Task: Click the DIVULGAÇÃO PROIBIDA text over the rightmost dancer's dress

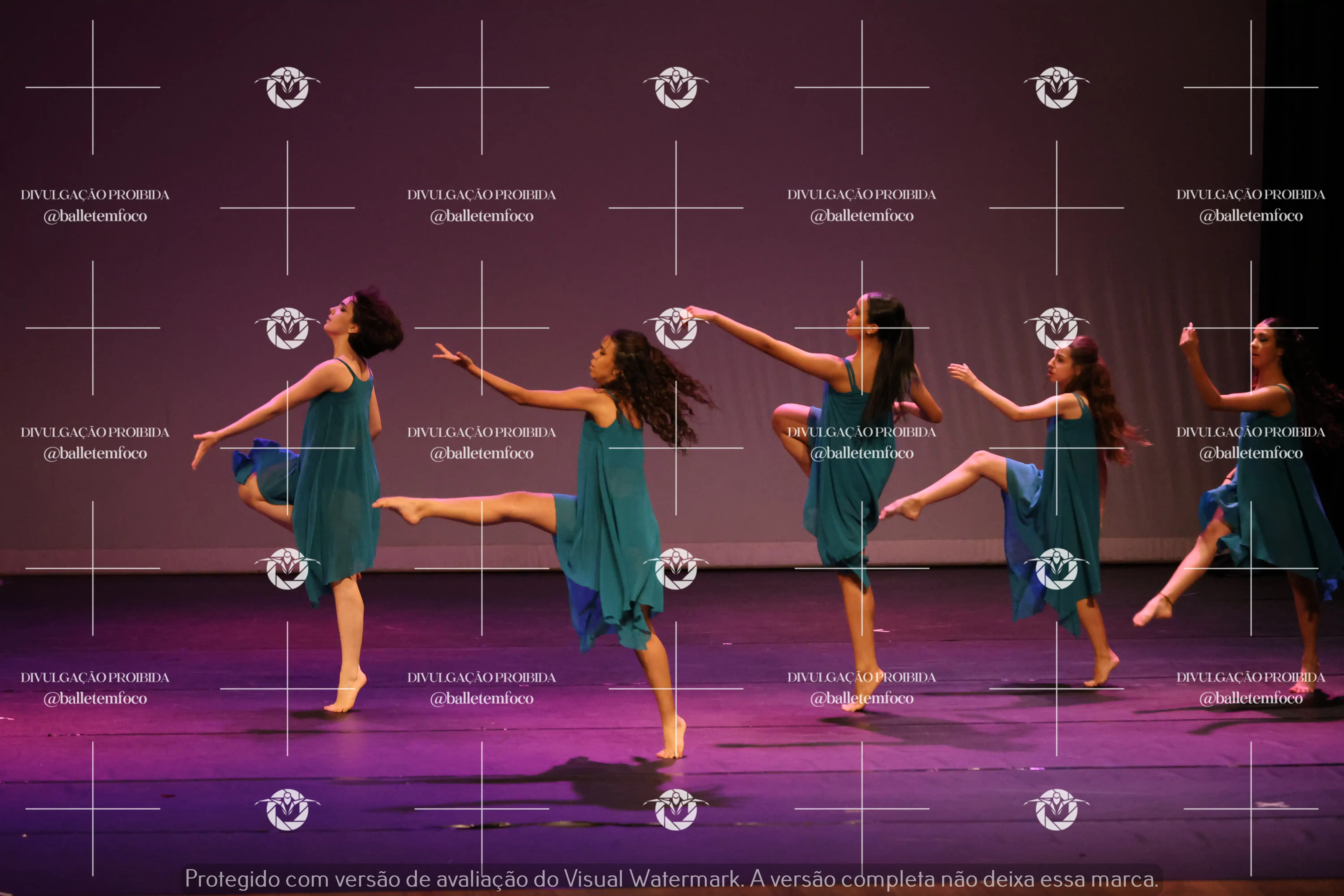Action: coord(1250,432)
